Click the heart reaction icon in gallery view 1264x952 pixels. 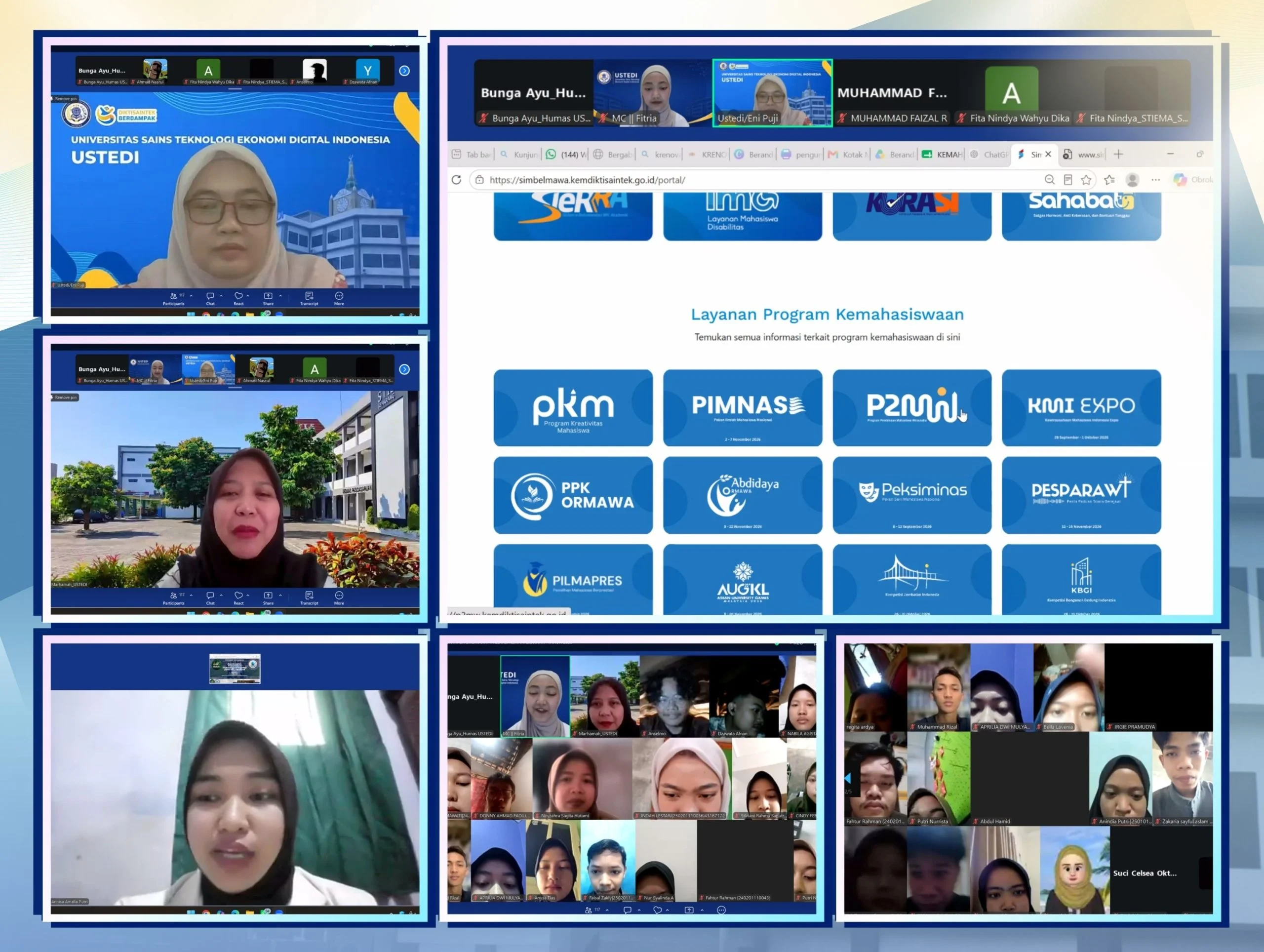pyautogui.click(x=658, y=910)
